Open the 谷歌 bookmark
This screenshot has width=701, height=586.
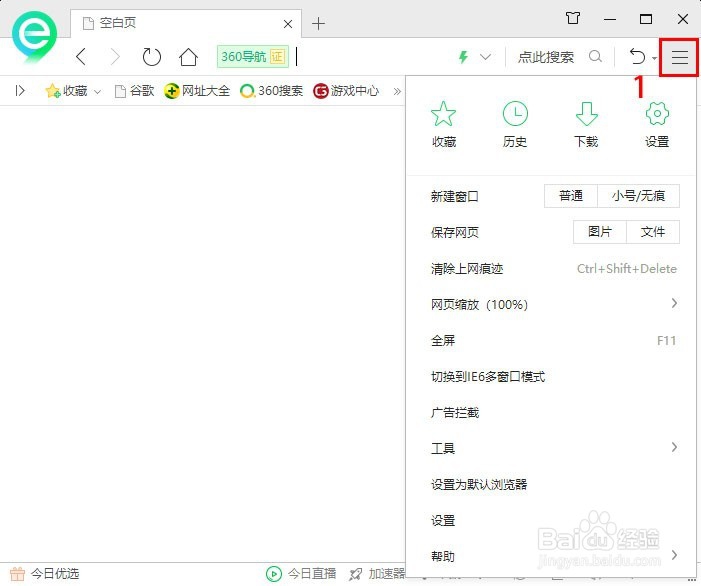click(135, 91)
